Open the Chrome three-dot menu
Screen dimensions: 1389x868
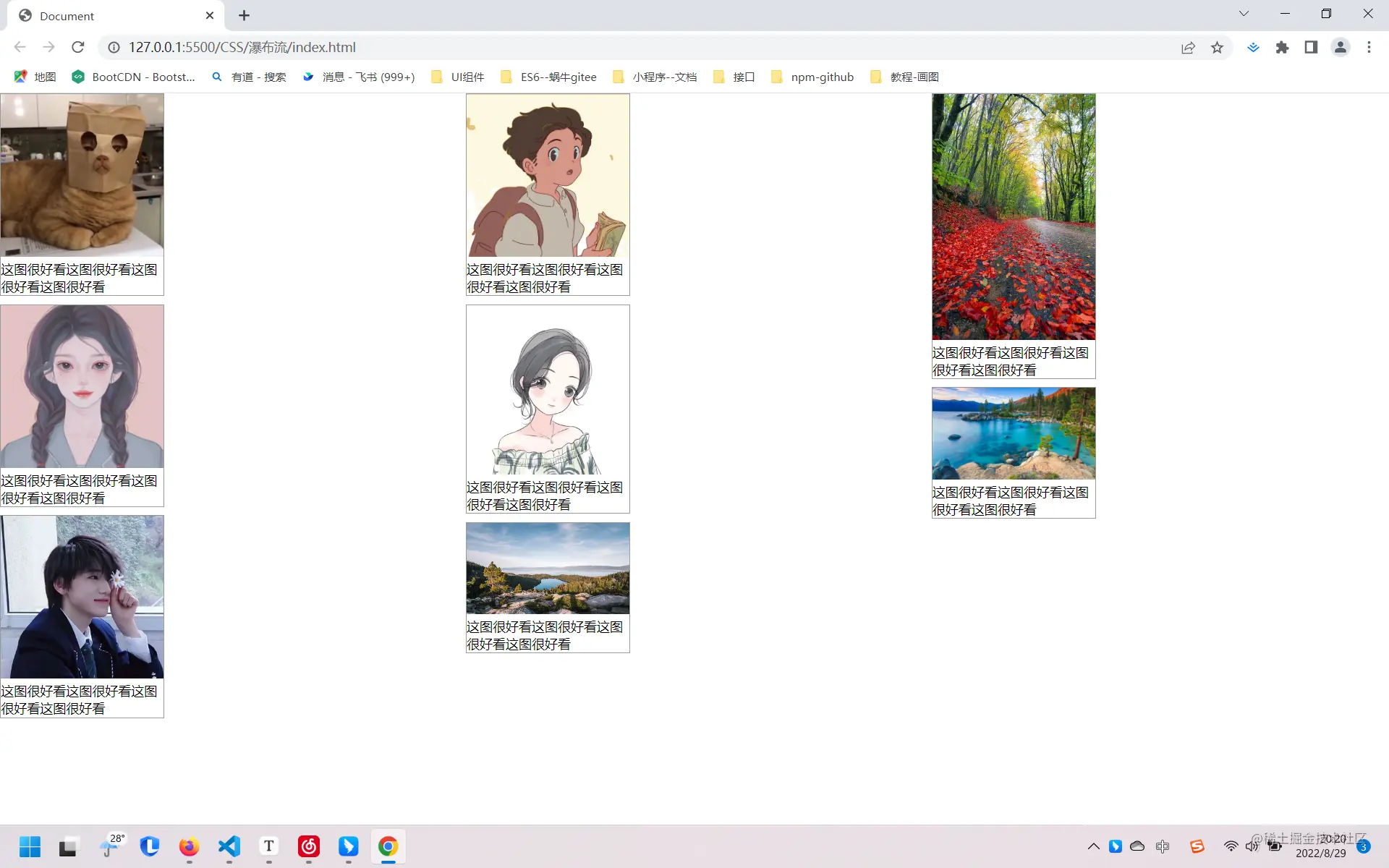coord(1369,47)
